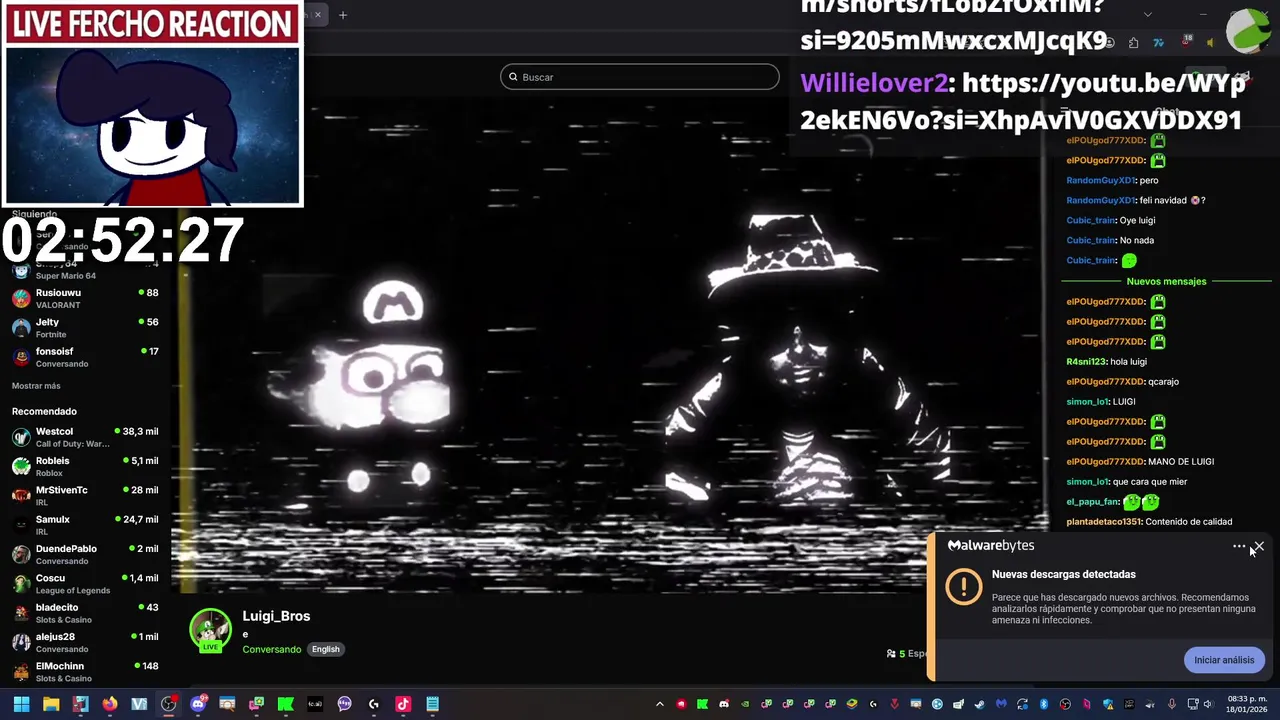Screen dimensions: 1280x720
Task: Click Luigi_Bros channel avatar
Action: point(210,629)
